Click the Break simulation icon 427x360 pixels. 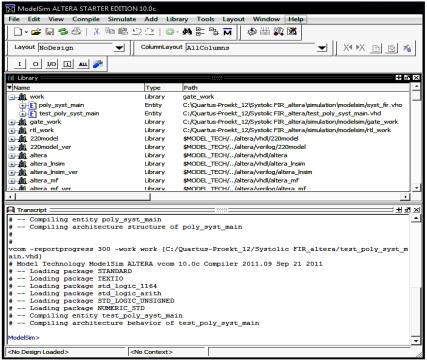(x=292, y=32)
